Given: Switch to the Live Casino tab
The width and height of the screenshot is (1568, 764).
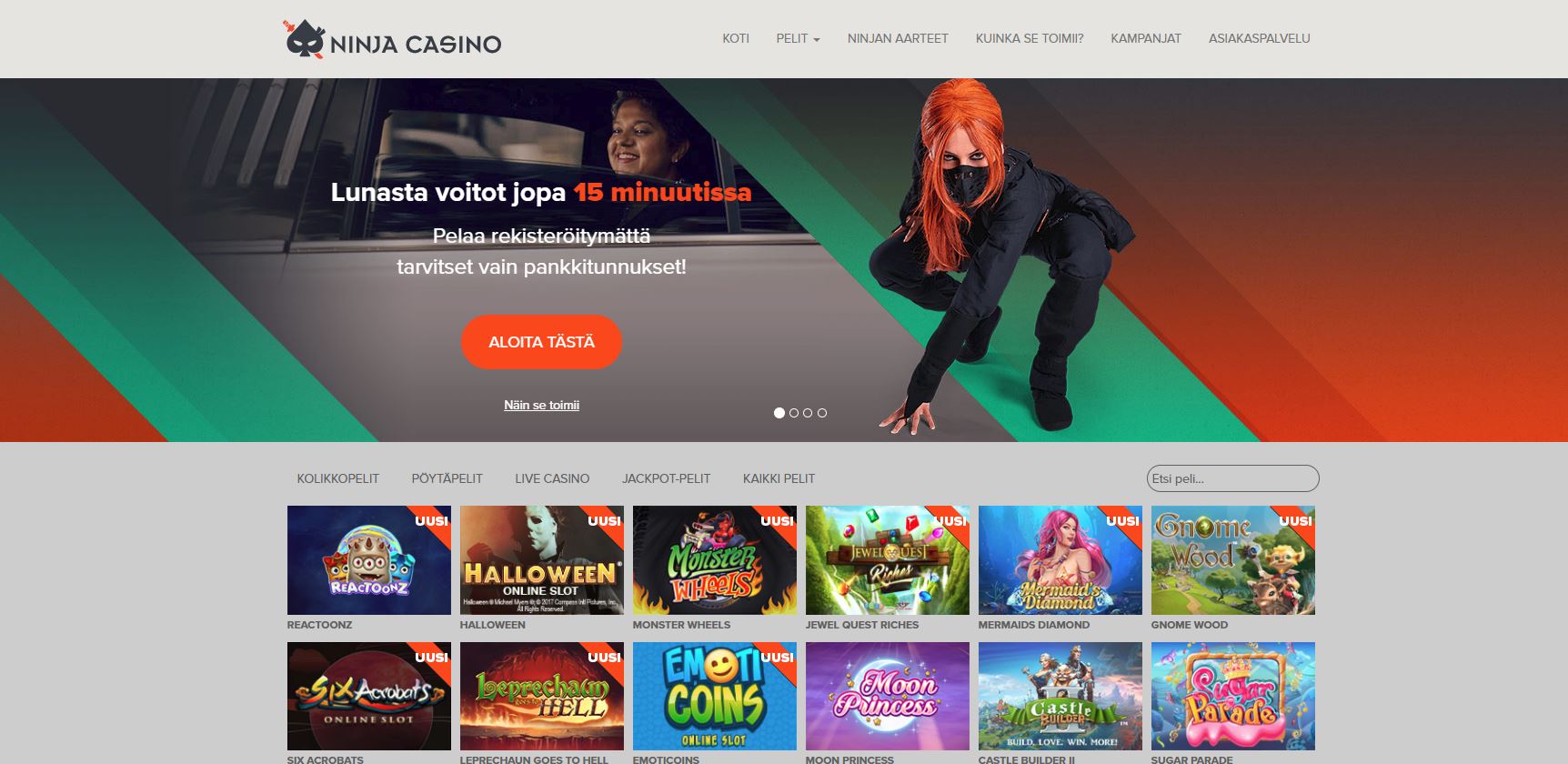Looking at the screenshot, I should point(552,478).
